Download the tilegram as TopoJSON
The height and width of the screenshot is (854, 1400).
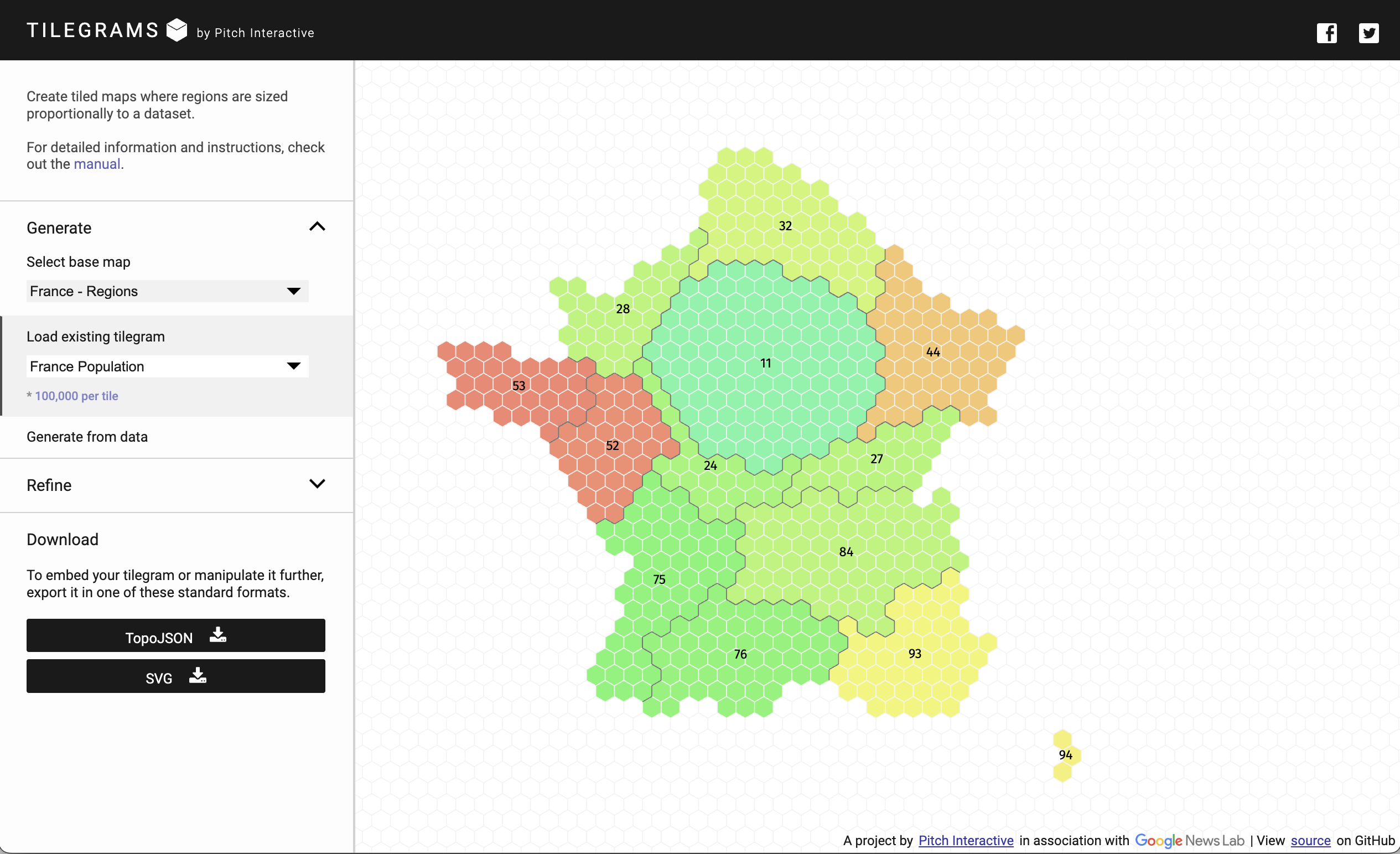pos(175,636)
